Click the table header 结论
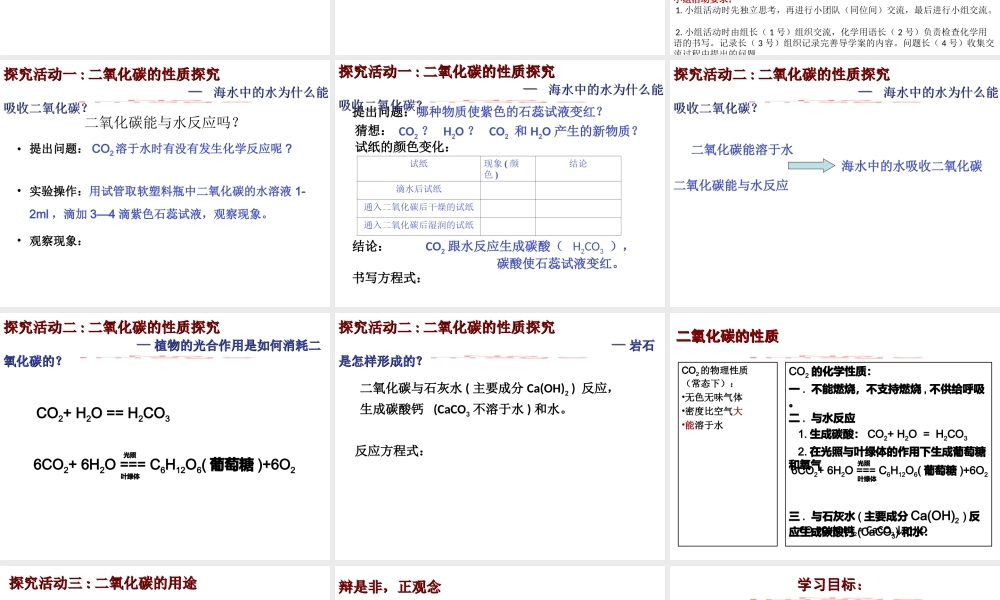Screen dimensions: 1000x600 coord(578,164)
